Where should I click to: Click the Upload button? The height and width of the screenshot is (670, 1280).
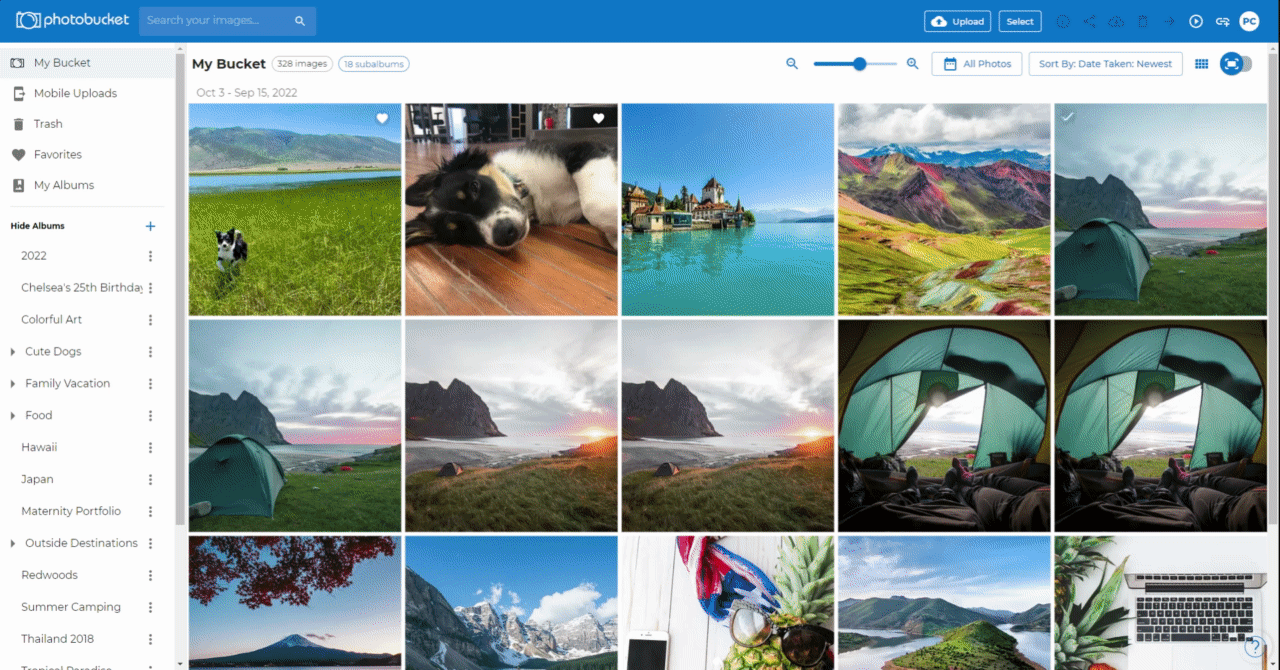pyautogui.click(x=958, y=21)
